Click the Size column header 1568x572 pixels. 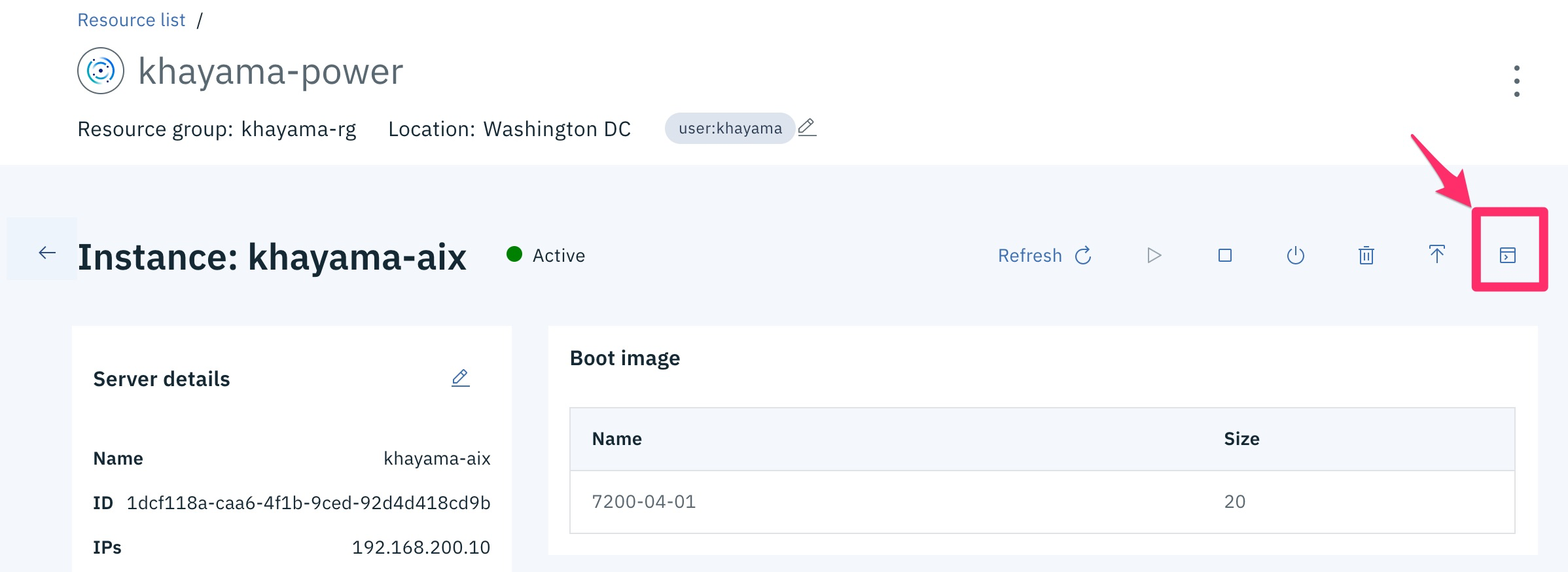click(1241, 438)
